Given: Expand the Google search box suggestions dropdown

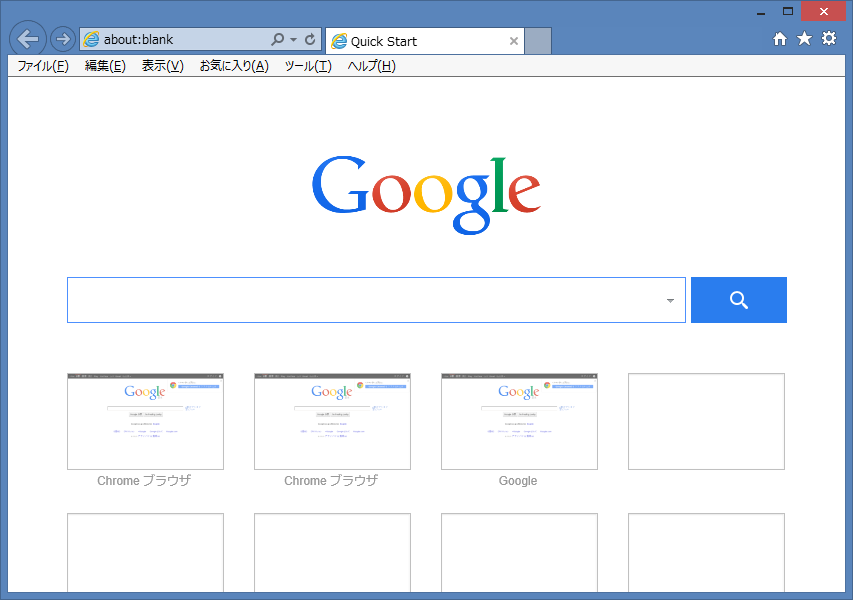Looking at the screenshot, I should [670, 300].
